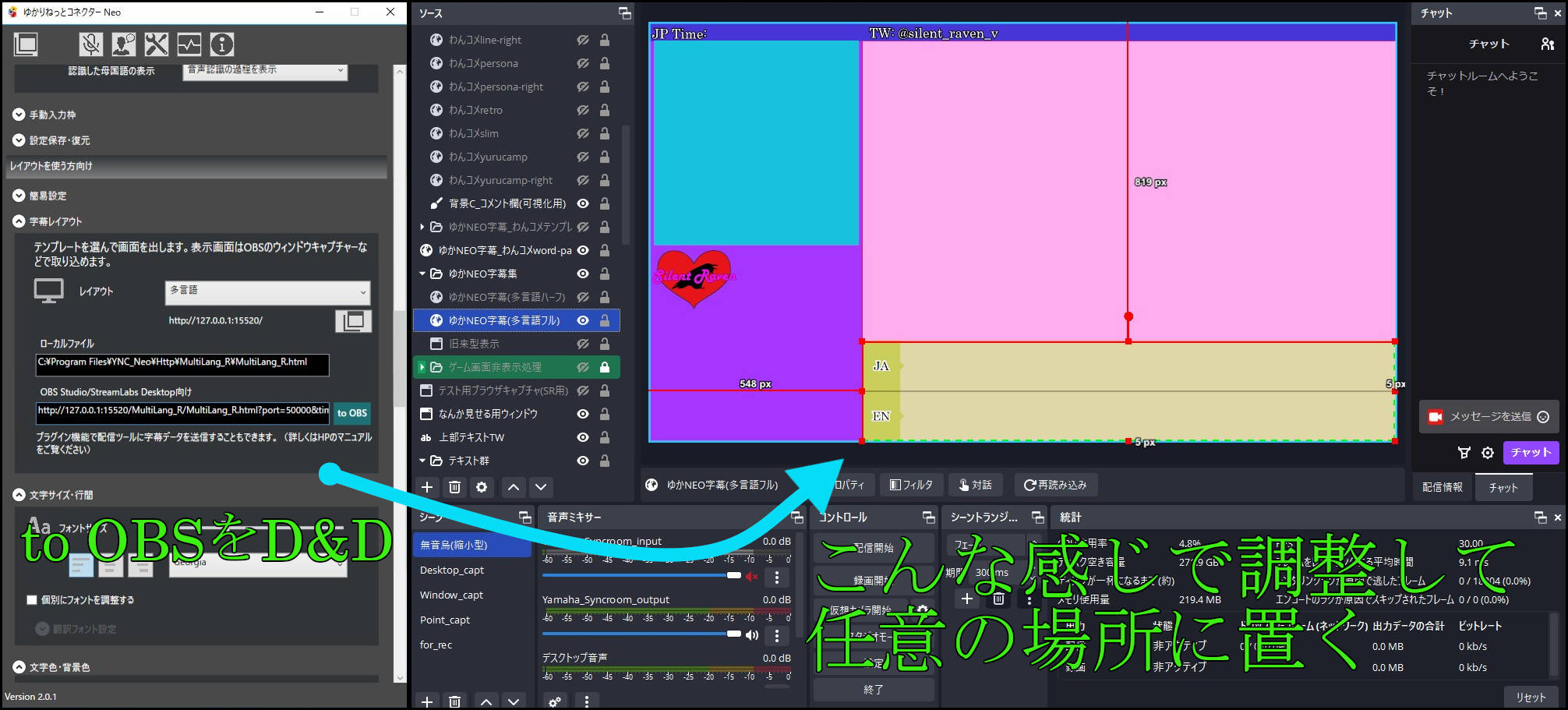The image size is (1568, 710).
Task: Click the purple チャット send button
Action: click(x=1531, y=453)
